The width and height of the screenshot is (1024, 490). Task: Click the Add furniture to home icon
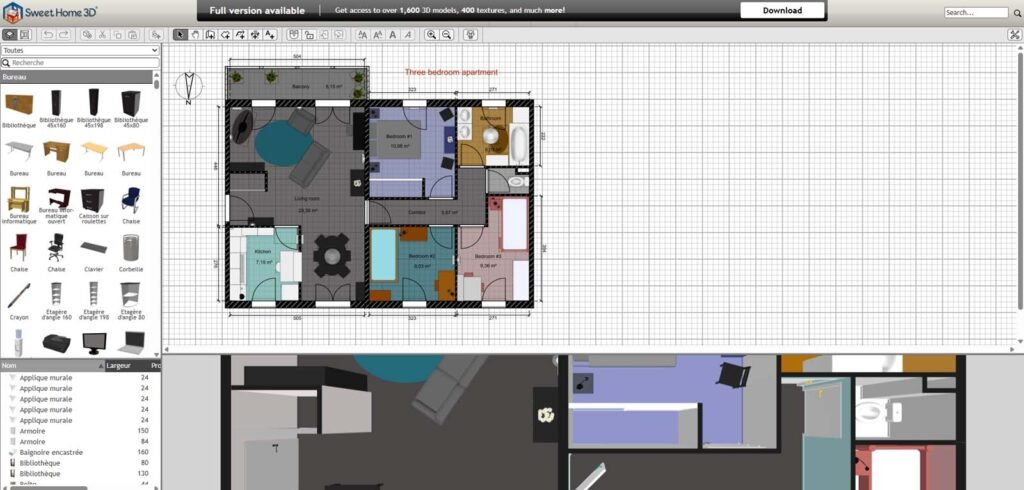[155, 35]
